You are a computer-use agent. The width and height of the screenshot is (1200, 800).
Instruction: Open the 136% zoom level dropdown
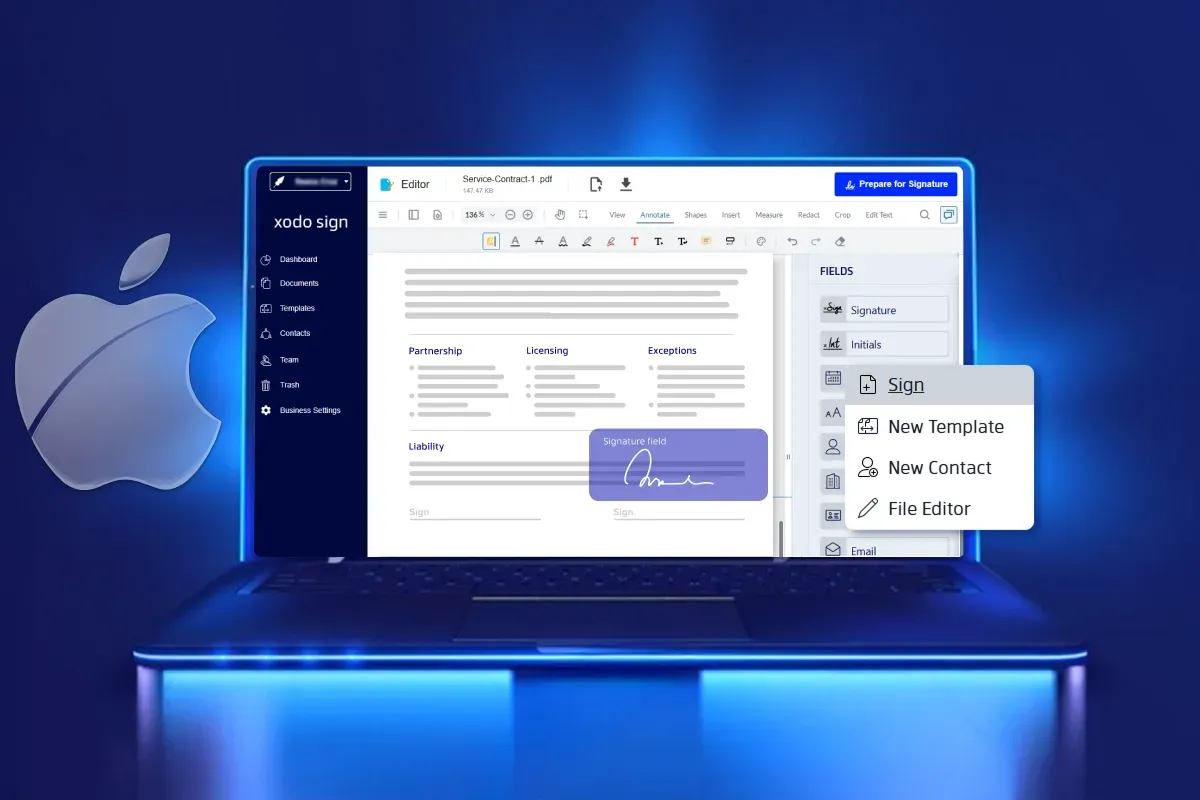(479, 215)
